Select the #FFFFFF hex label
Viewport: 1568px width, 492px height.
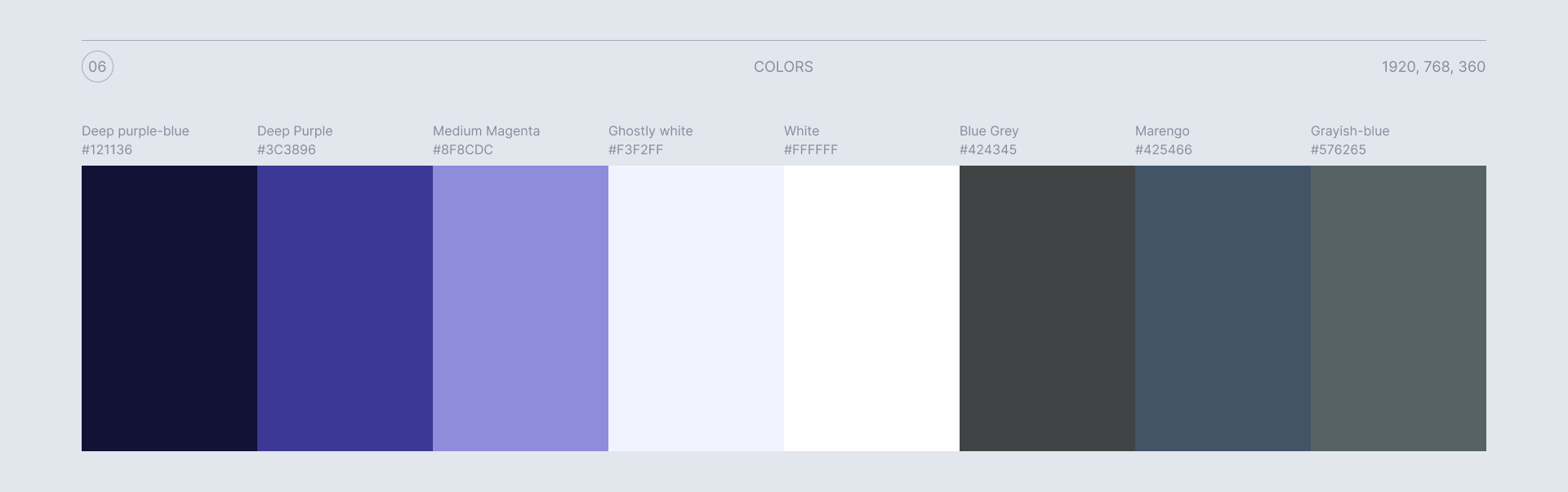pos(811,150)
